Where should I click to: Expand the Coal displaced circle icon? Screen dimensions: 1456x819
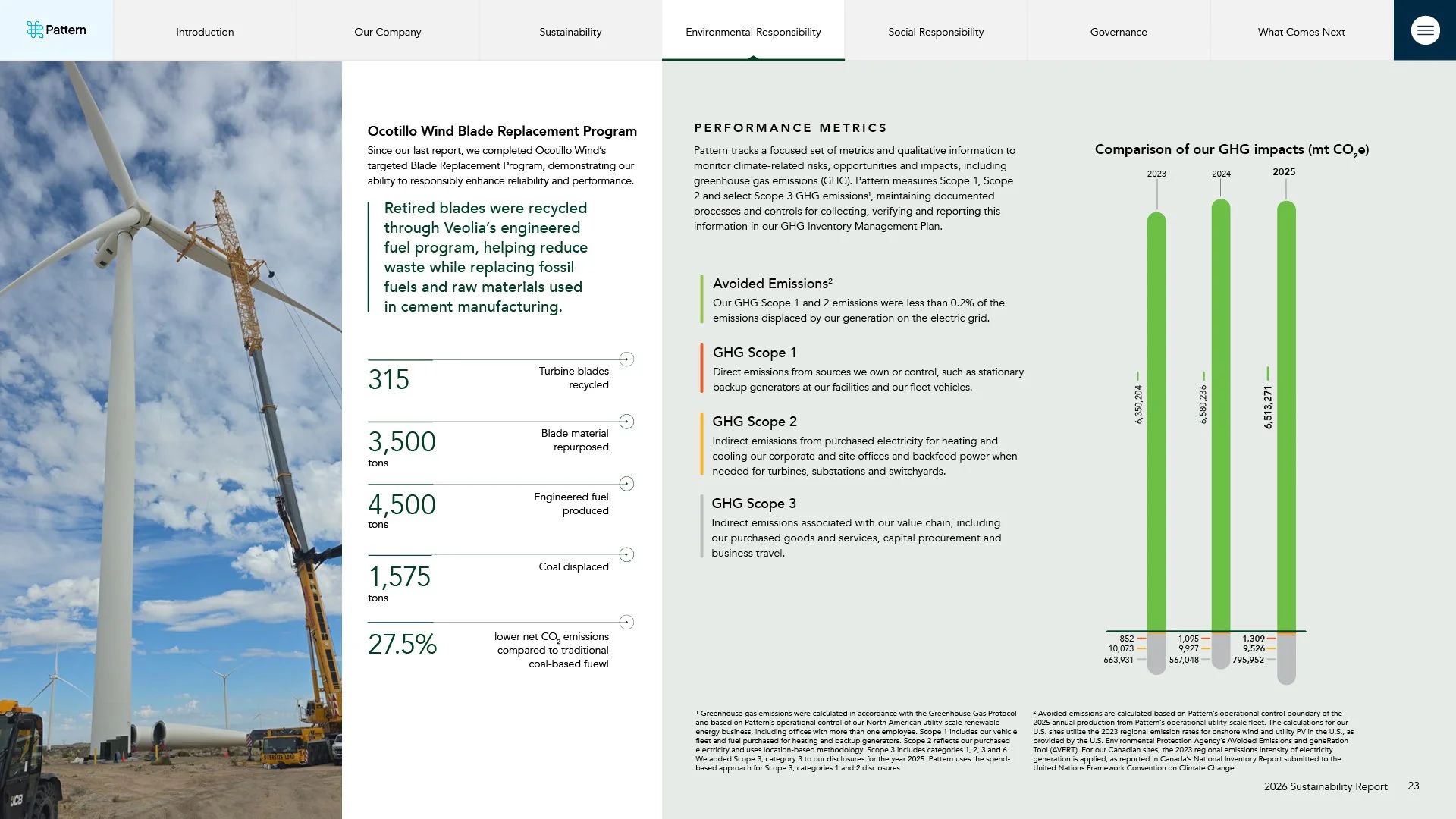point(626,554)
